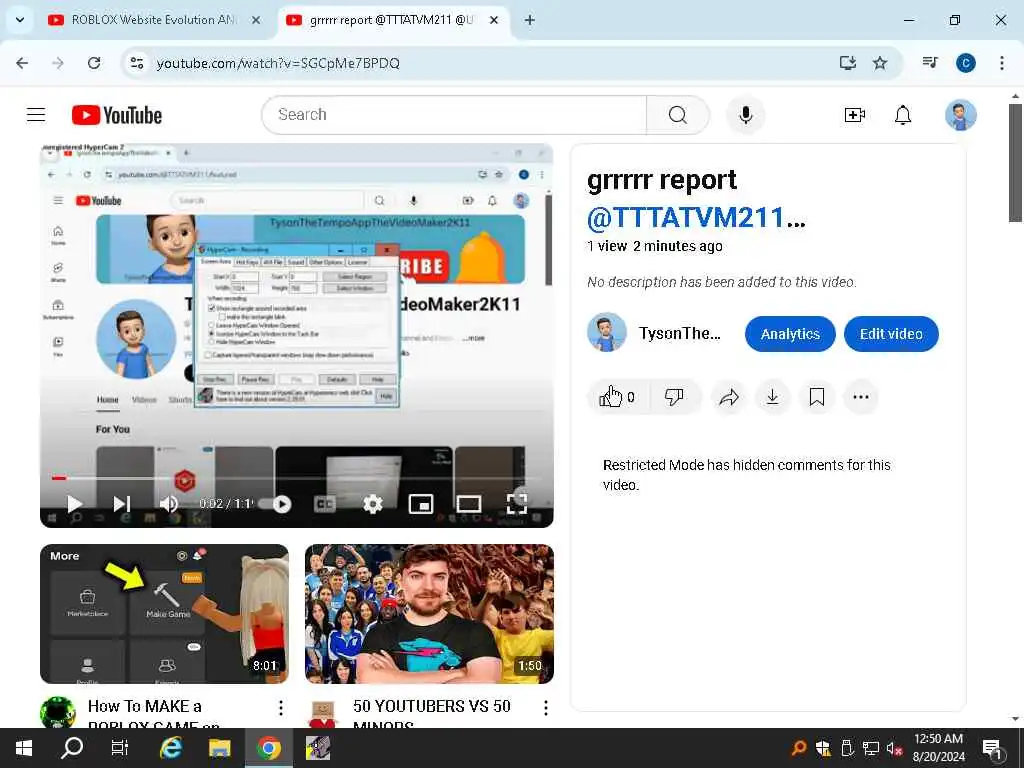The image size is (1024, 768).
Task: Toggle the autoplay switch in player
Action: click(x=274, y=504)
